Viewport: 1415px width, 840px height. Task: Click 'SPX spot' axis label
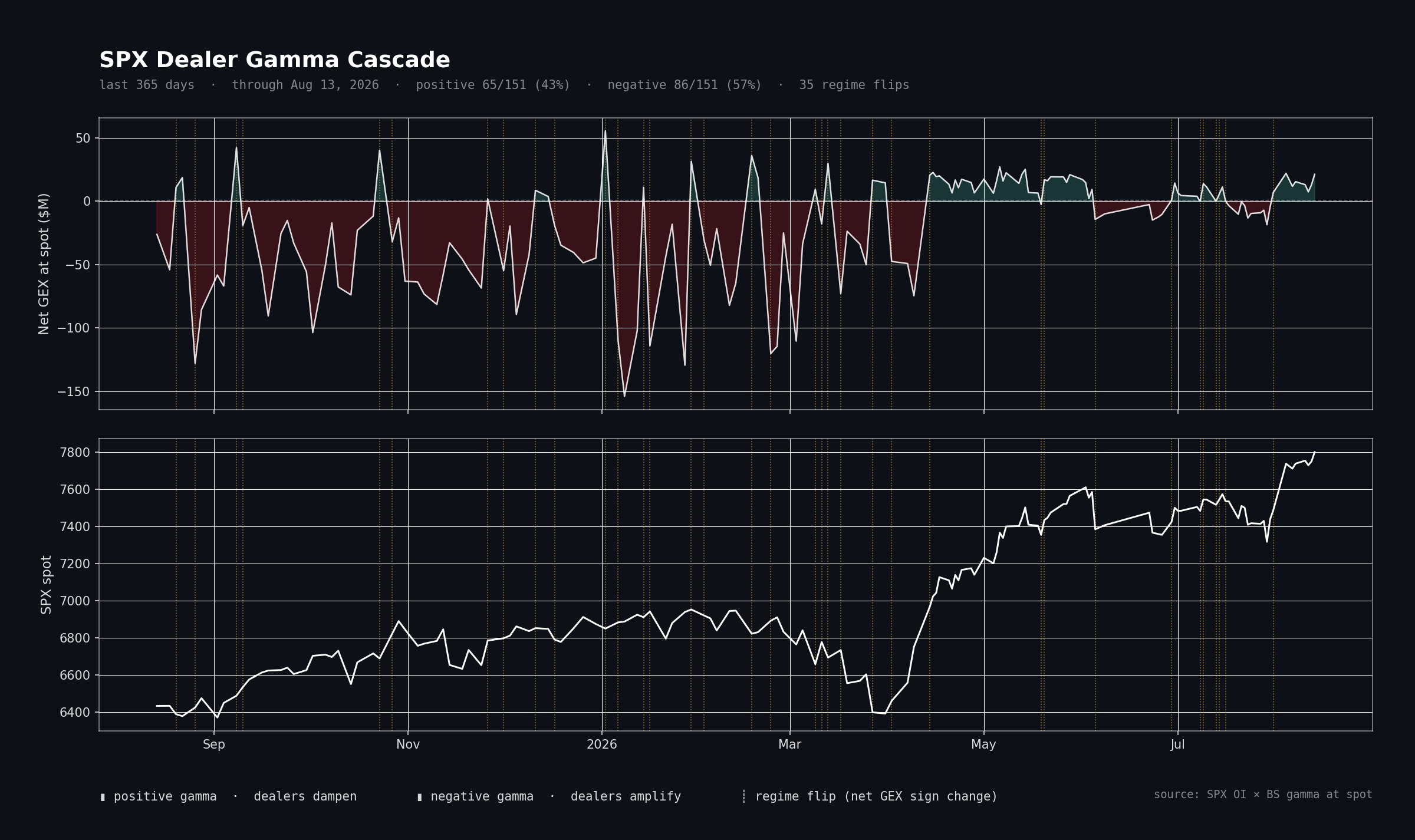coord(46,585)
